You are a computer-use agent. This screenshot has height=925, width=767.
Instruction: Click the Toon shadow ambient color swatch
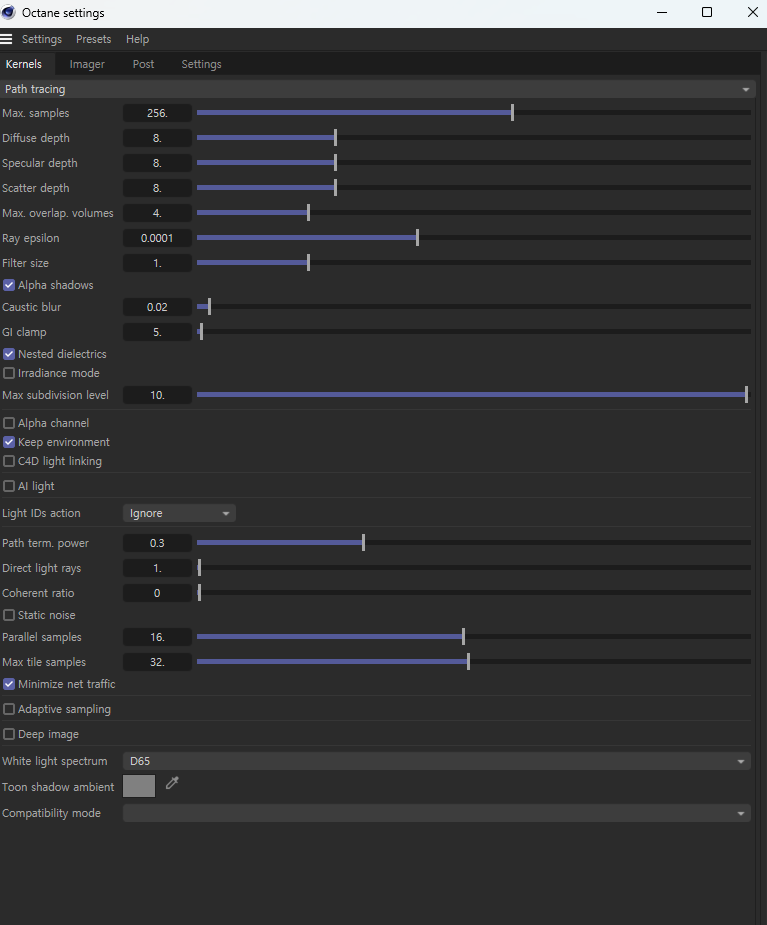tap(139, 786)
